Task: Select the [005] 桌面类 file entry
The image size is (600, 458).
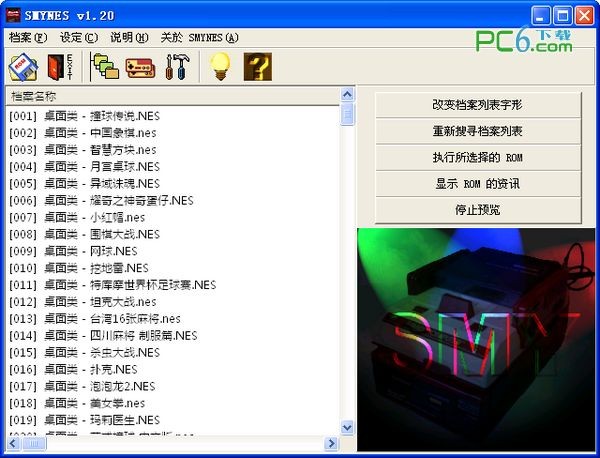Action: click(x=84, y=184)
